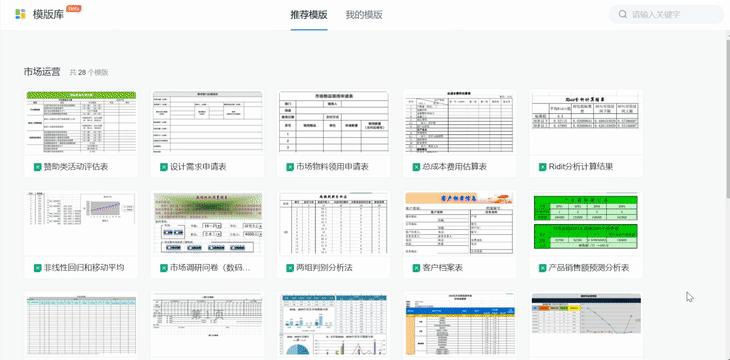
Task: Open the 客户档案表 template thumbnail
Action: 460,223
